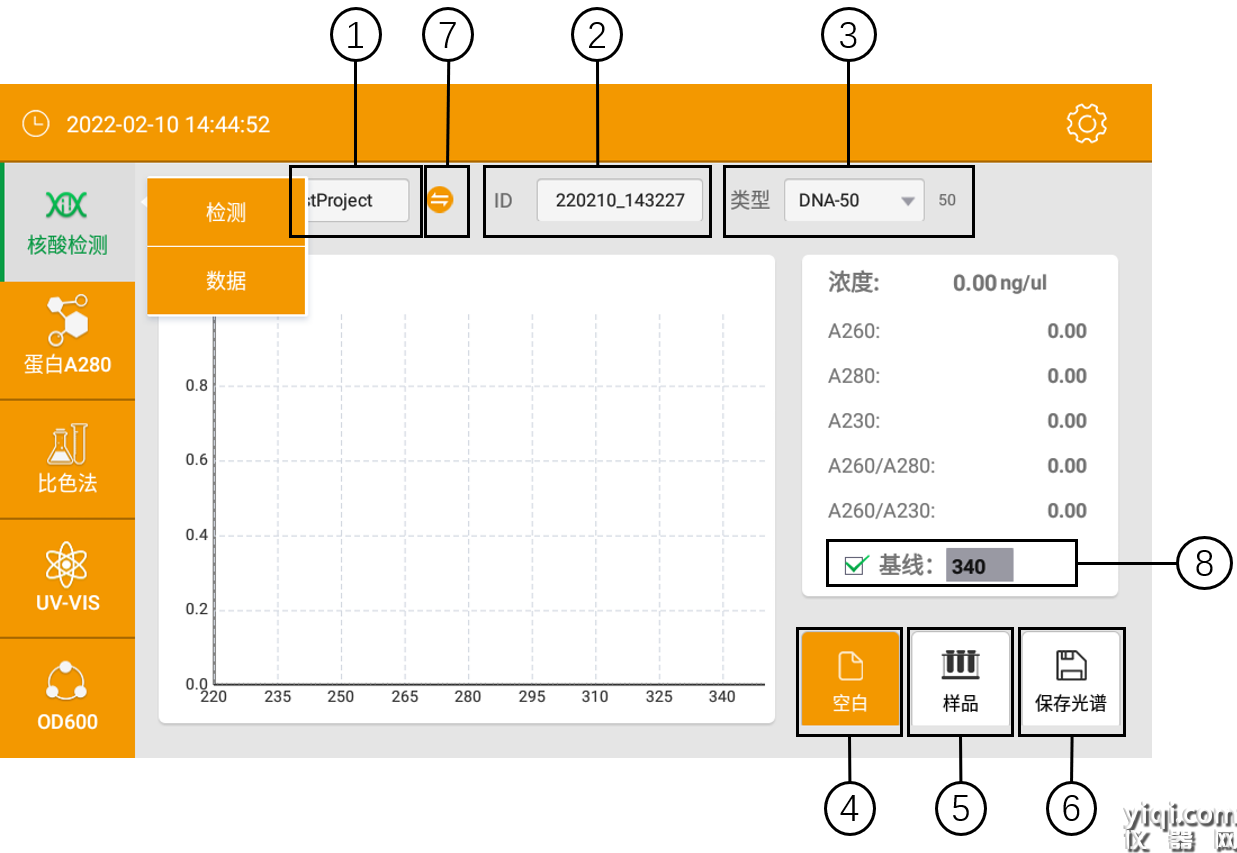Measure sample with 样品 button
The width and height of the screenshot is (1237, 853).
click(960, 681)
